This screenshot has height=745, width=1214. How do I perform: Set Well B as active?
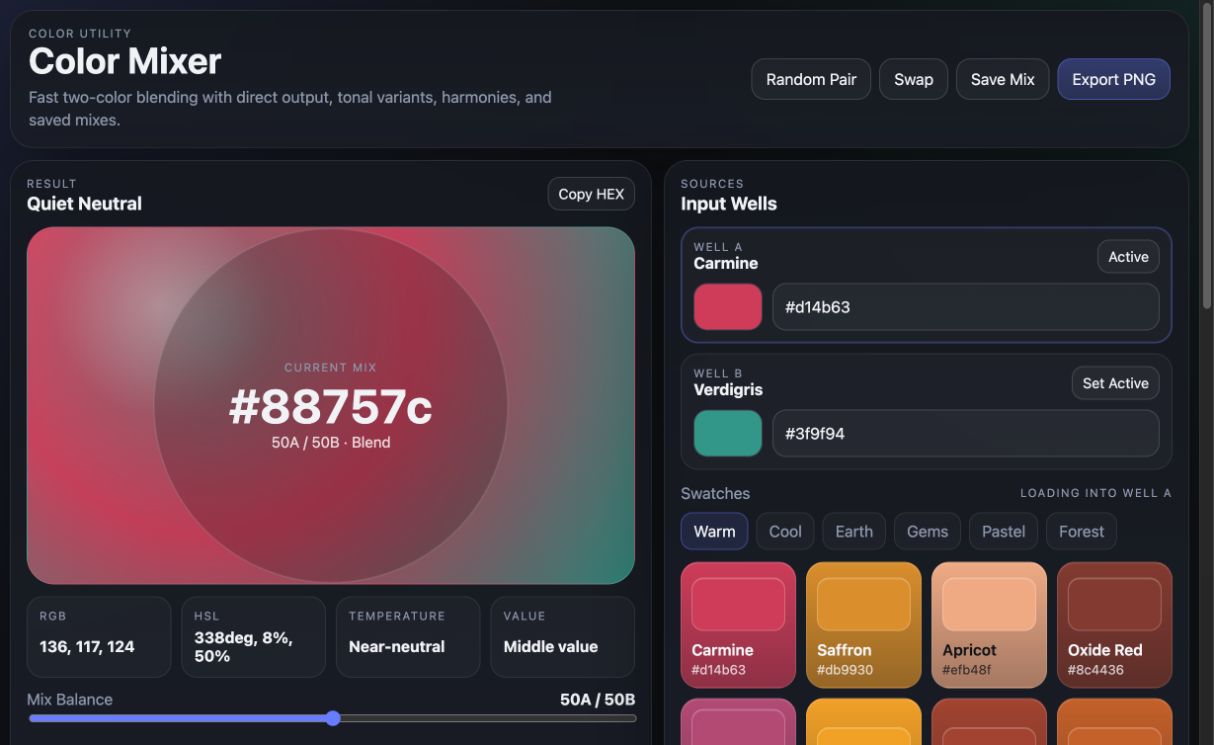point(1115,383)
